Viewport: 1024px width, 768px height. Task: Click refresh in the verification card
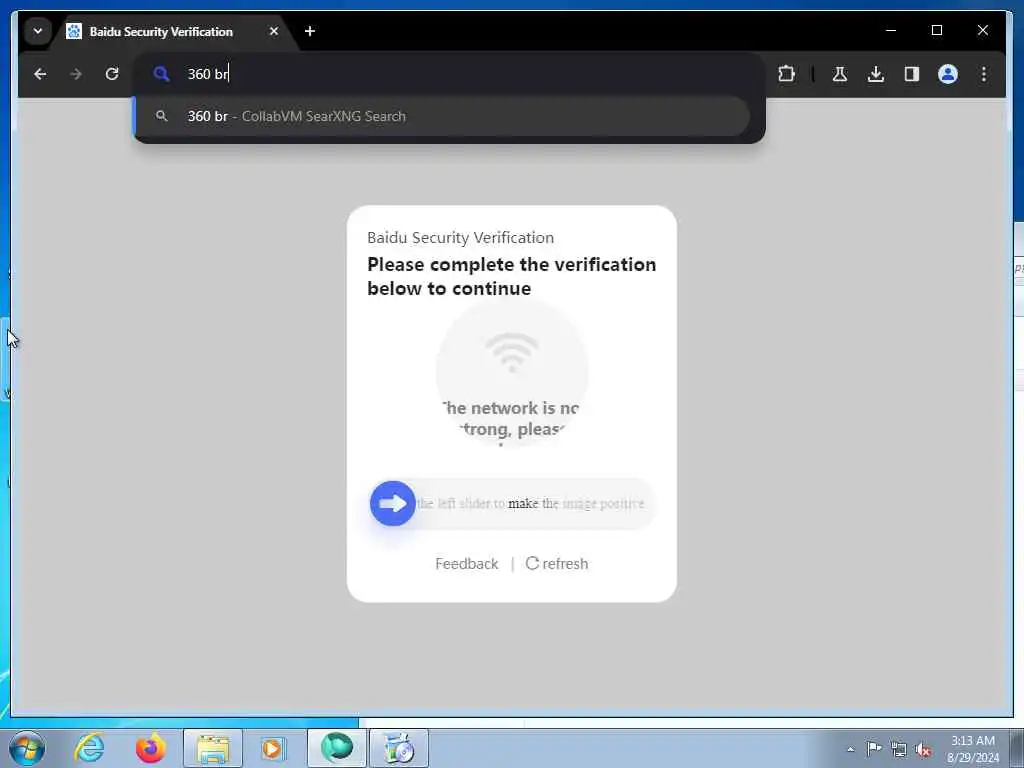tap(556, 564)
